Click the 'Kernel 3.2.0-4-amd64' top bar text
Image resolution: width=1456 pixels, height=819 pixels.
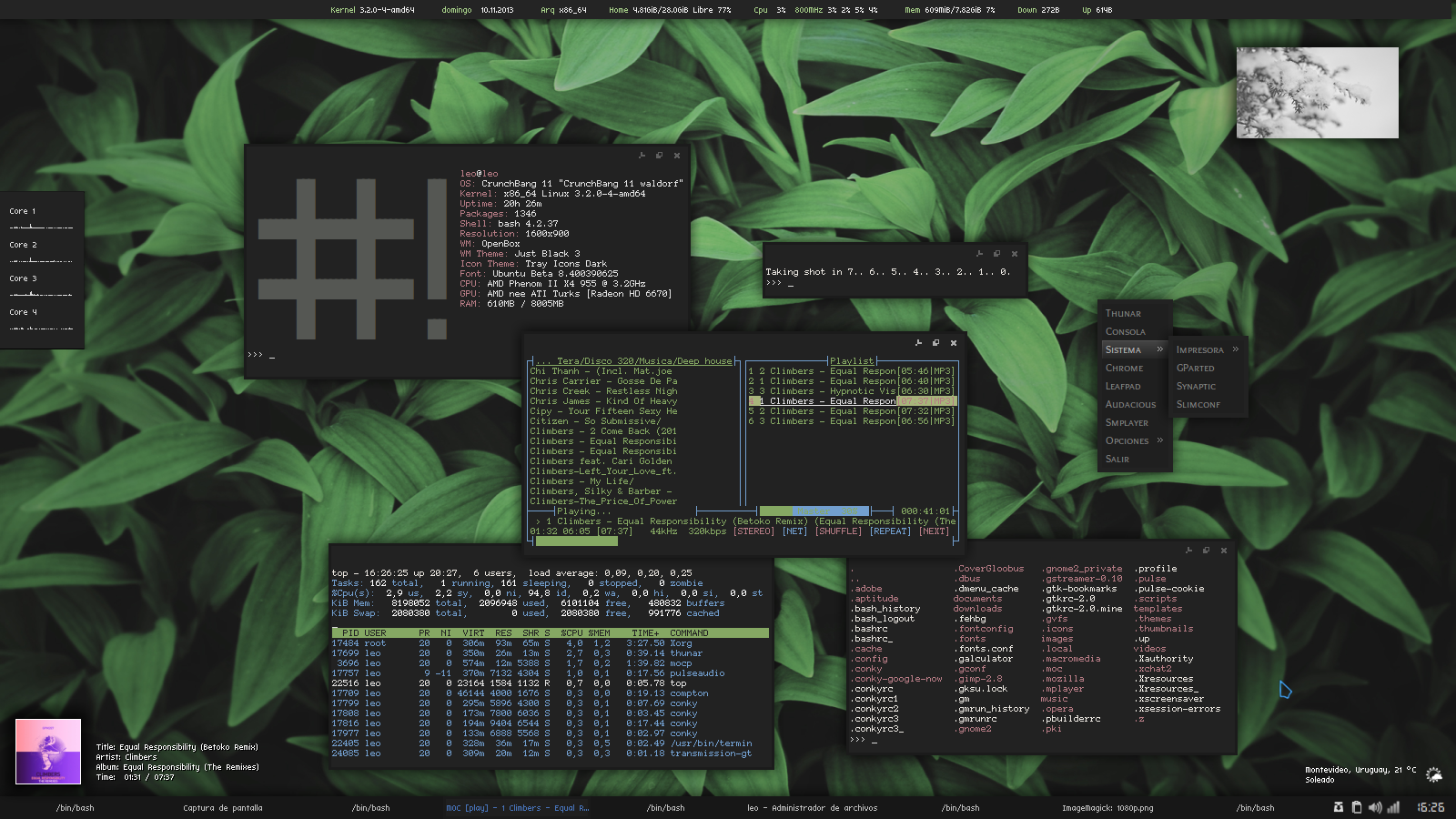pyautogui.click(x=372, y=10)
